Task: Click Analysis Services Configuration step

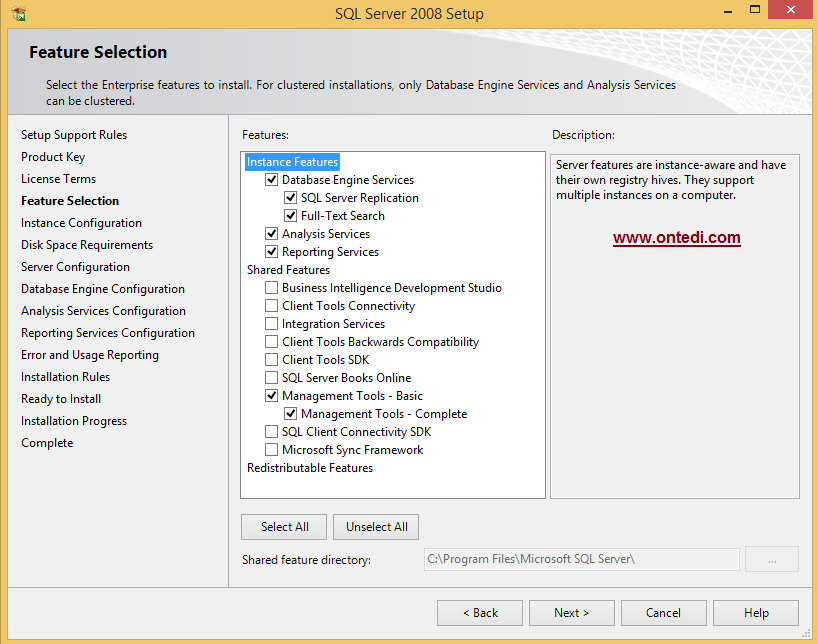Action: [103, 311]
